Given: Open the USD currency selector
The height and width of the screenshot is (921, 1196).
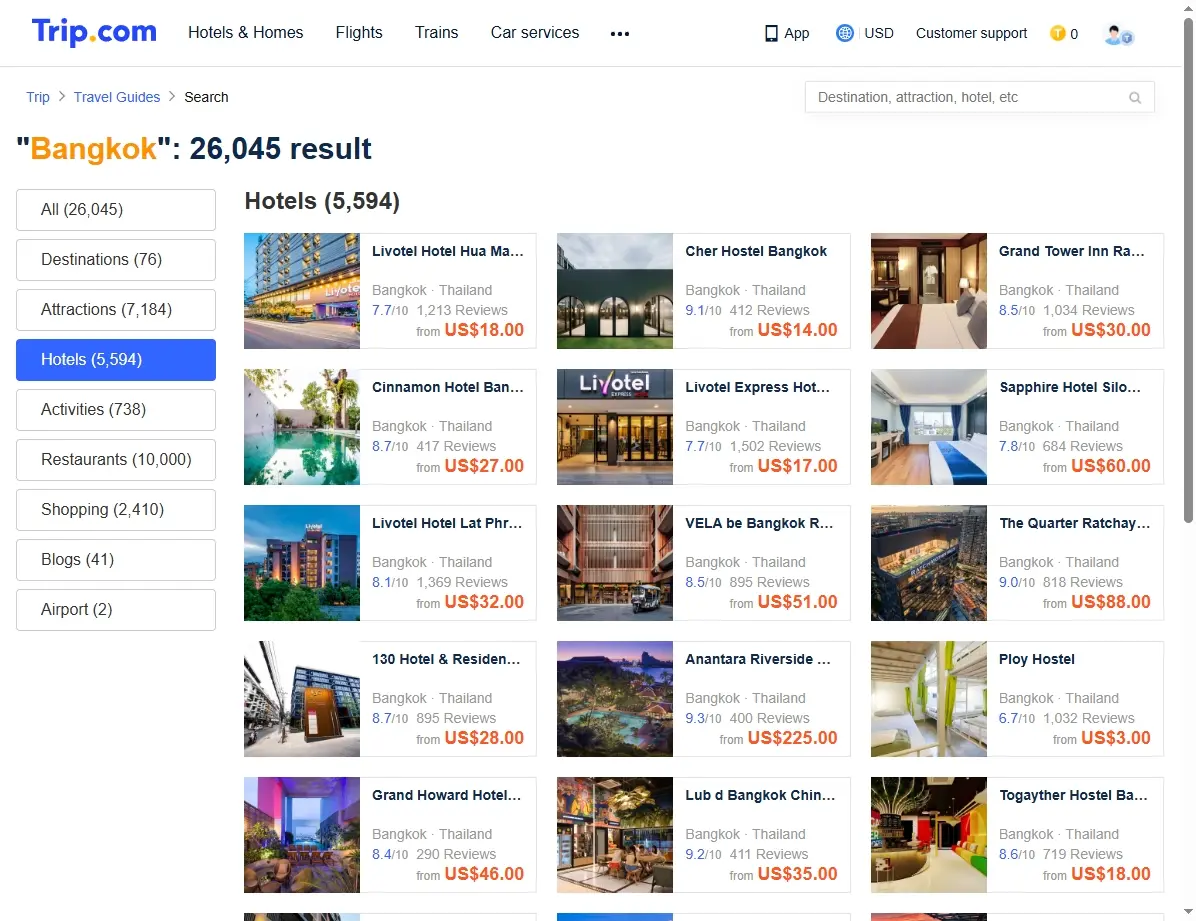Looking at the screenshot, I should point(879,33).
